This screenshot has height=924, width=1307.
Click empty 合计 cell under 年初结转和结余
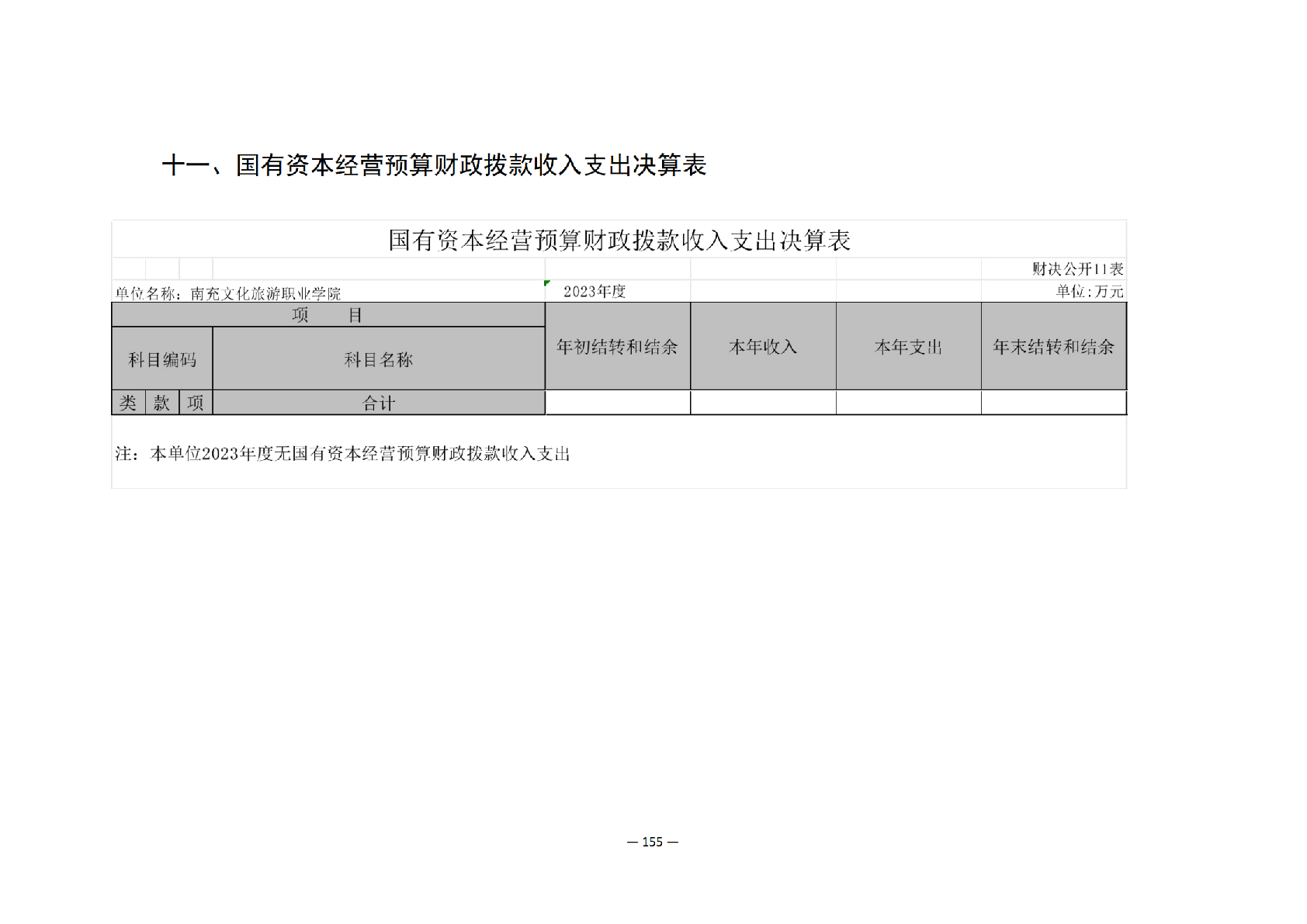618,403
